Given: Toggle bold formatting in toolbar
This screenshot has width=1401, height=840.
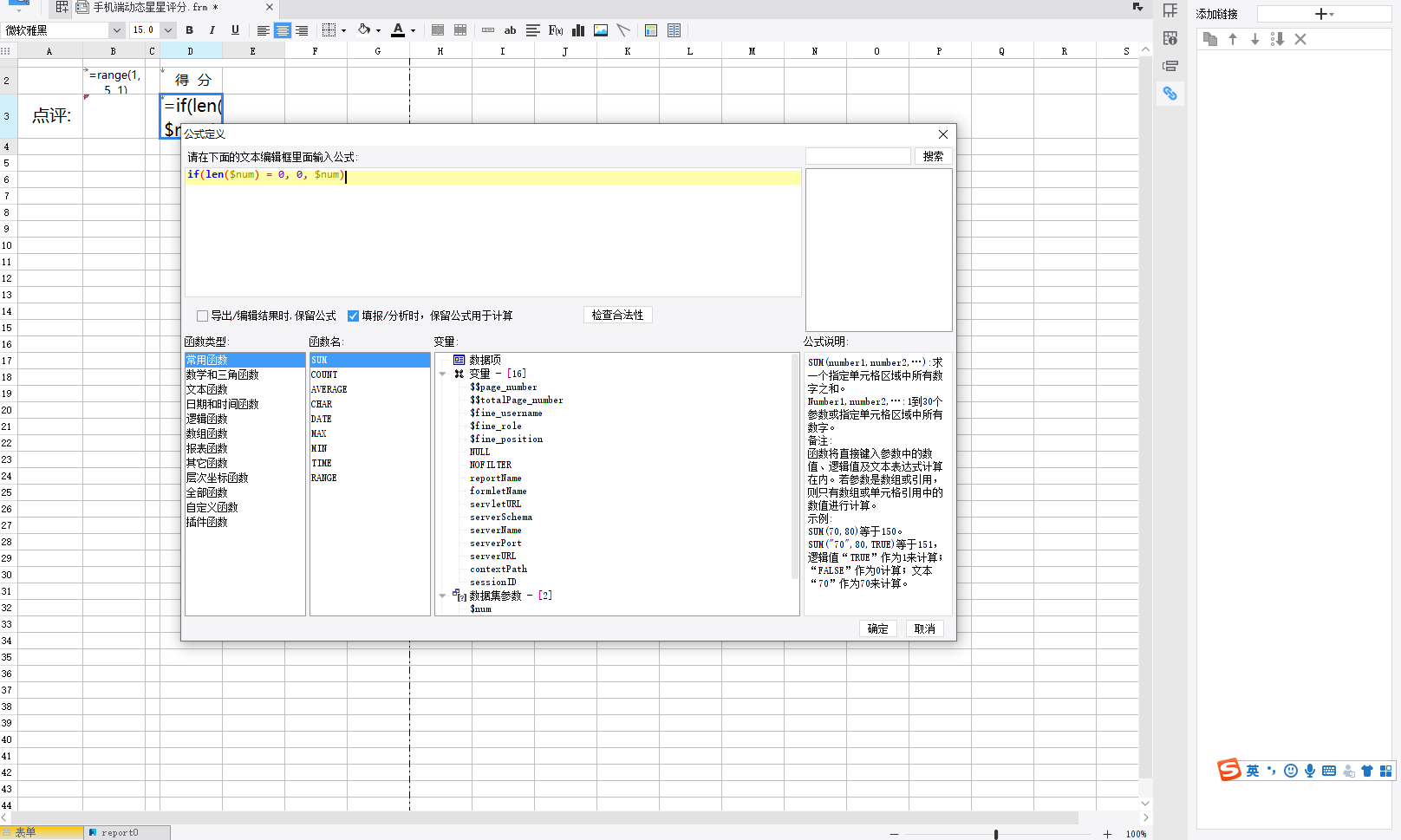Looking at the screenshot, I should pos(190,30).
